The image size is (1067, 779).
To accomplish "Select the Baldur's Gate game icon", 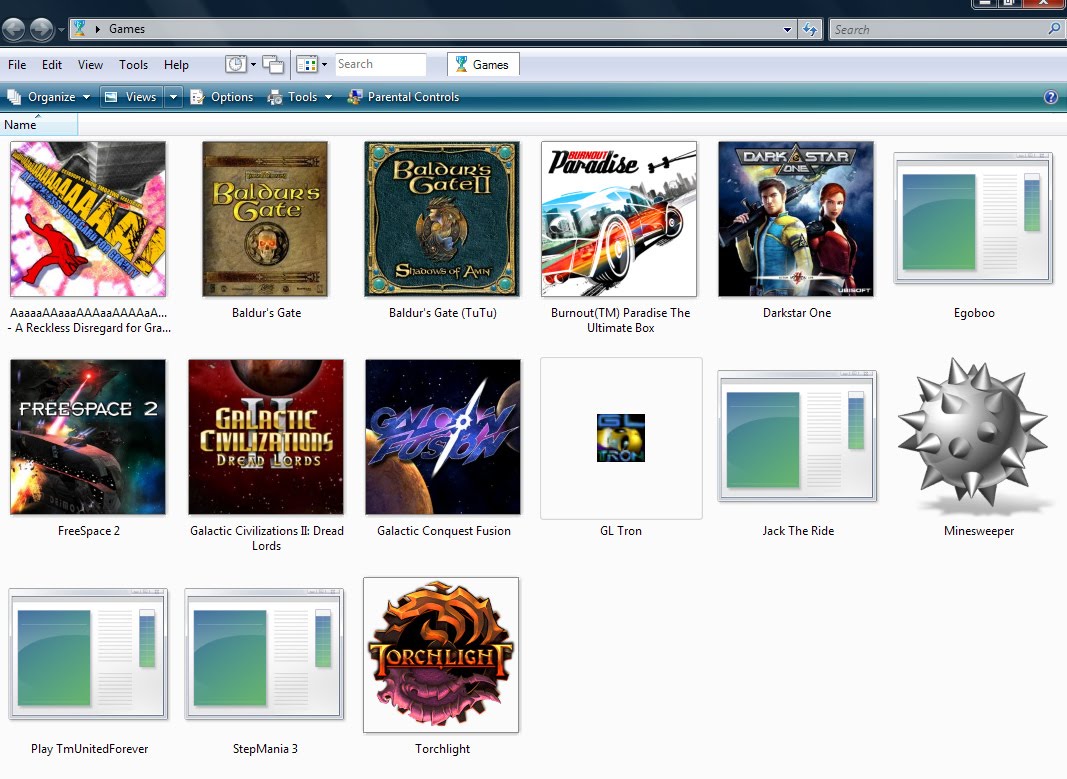I will [x=265, y=219].
